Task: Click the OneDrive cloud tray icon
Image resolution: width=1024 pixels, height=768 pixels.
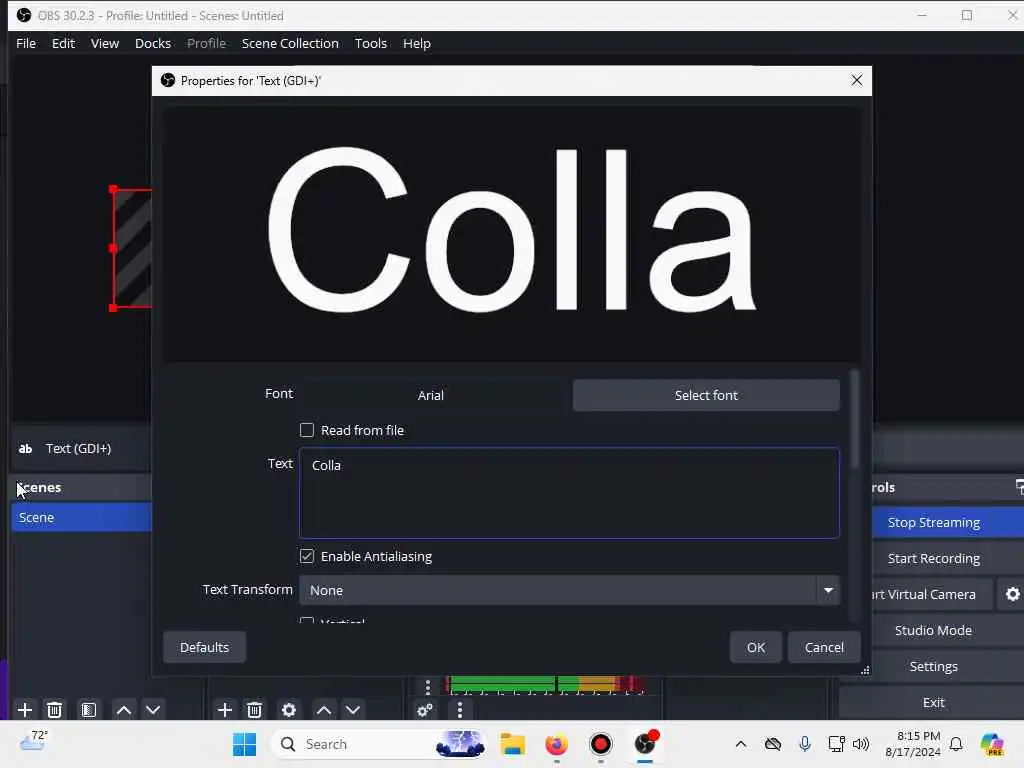Action: (773, 744)
